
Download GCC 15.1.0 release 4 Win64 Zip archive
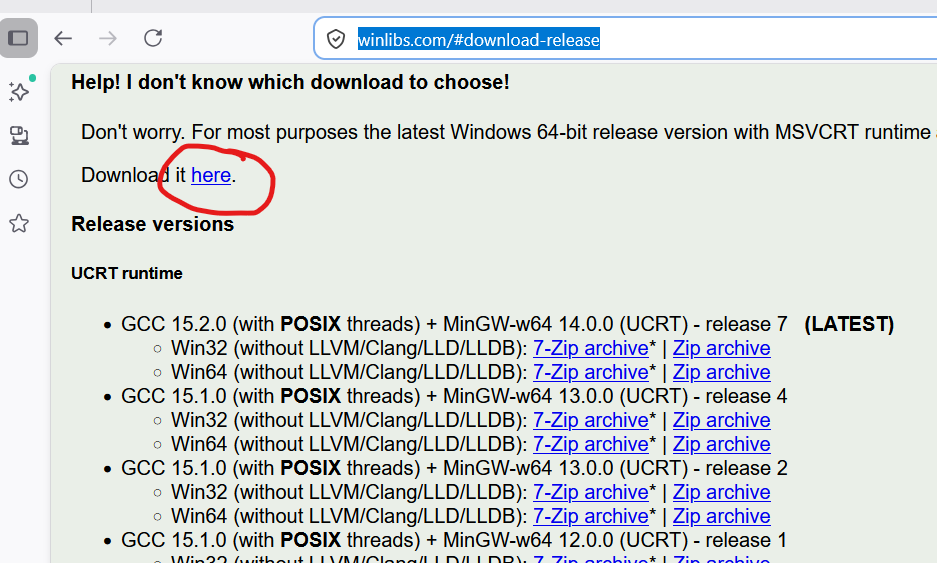pos(721,444)
